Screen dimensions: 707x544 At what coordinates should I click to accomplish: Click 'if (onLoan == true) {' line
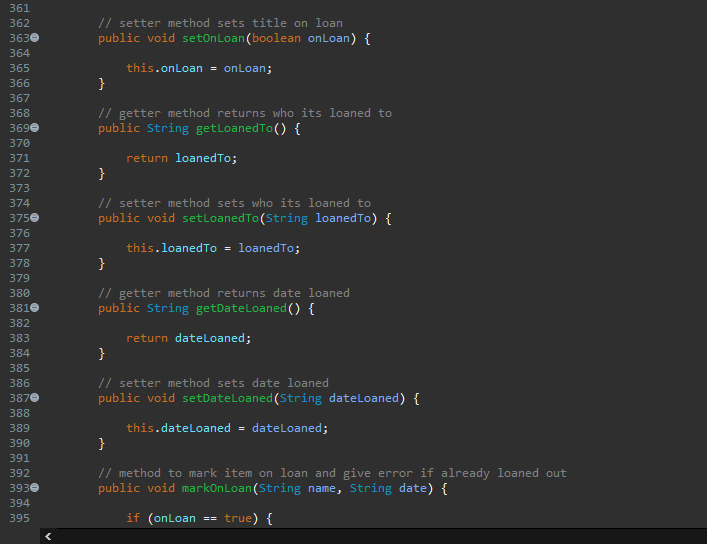[x=199, y=518]
